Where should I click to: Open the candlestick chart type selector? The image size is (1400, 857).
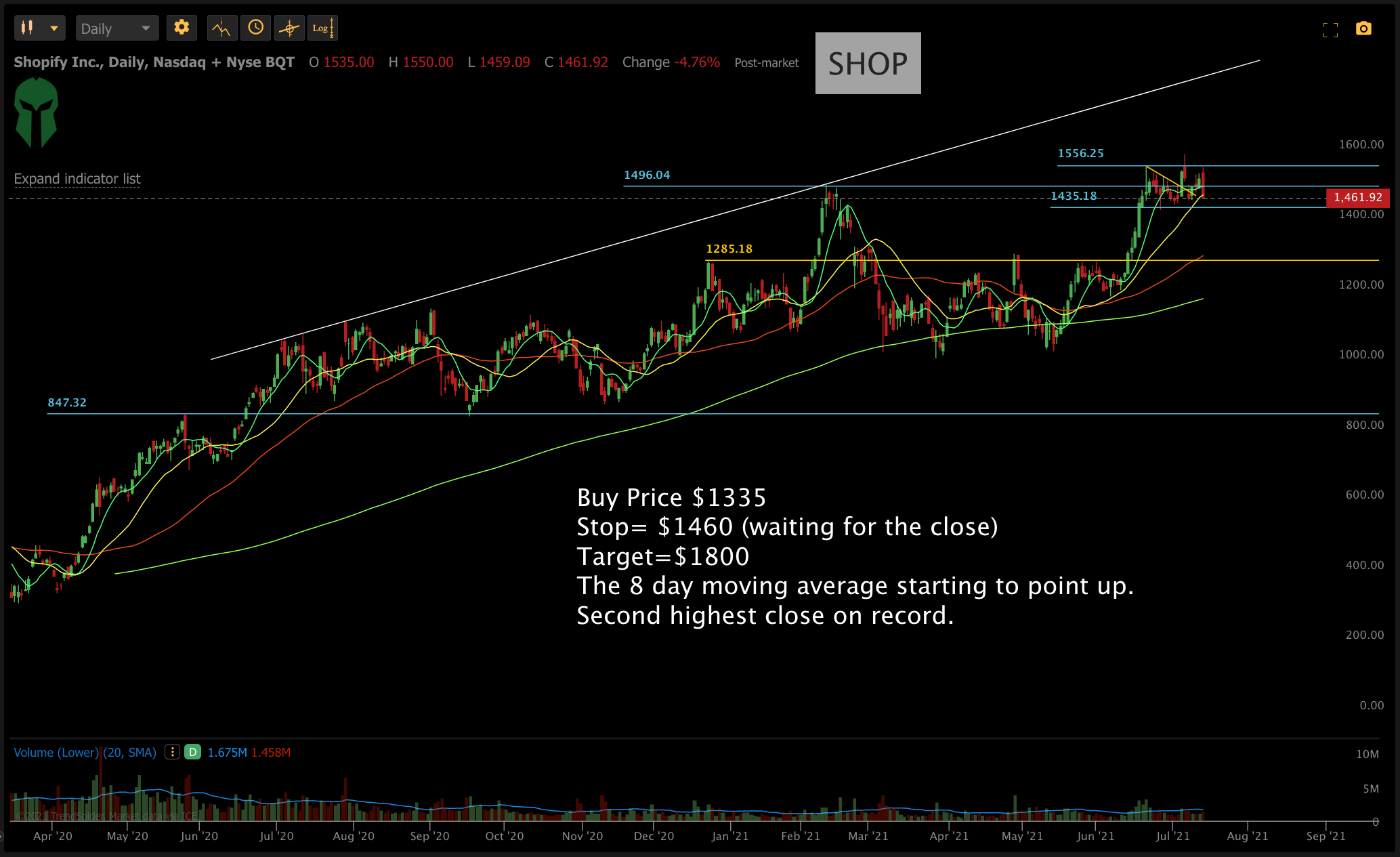tap(40, 28)
